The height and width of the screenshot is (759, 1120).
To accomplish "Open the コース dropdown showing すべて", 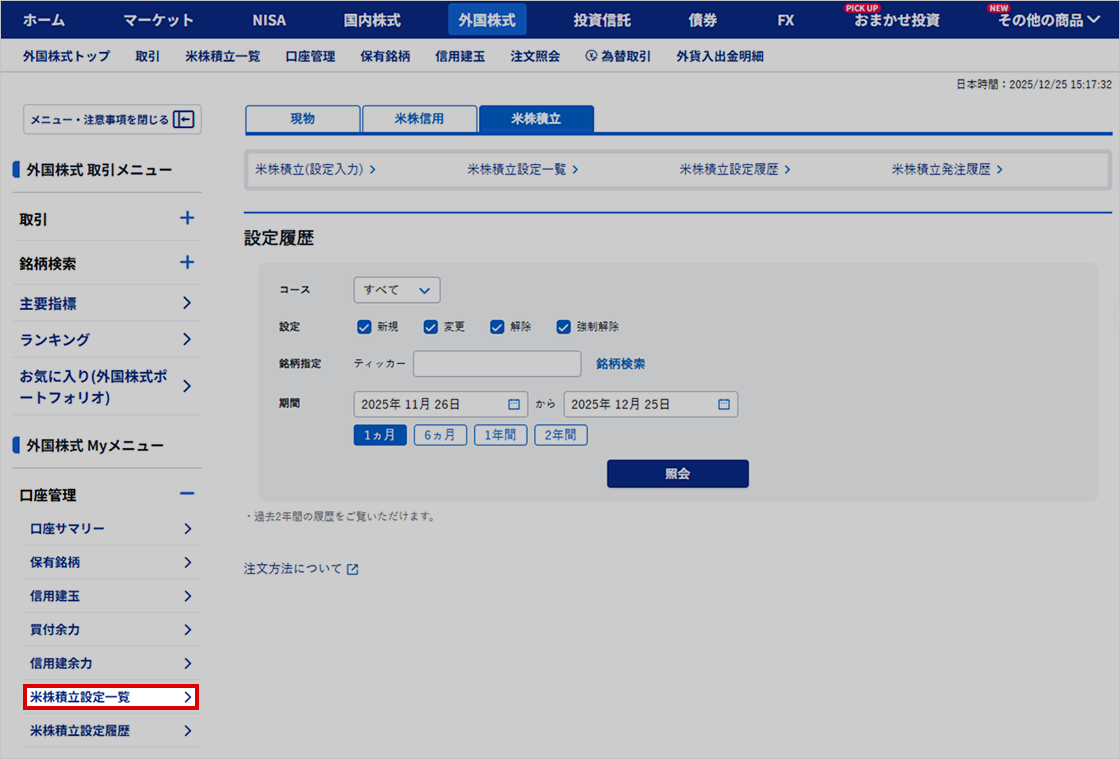I will click(396, 288).
